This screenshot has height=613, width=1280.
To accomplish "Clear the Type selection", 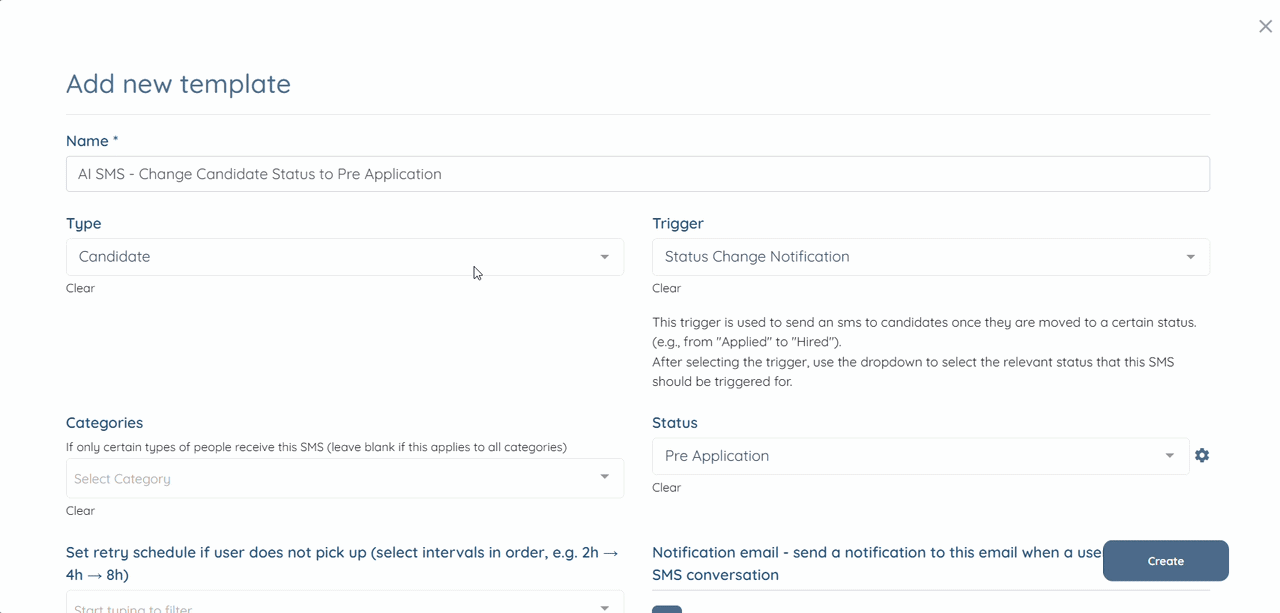I will pos(80,288).
